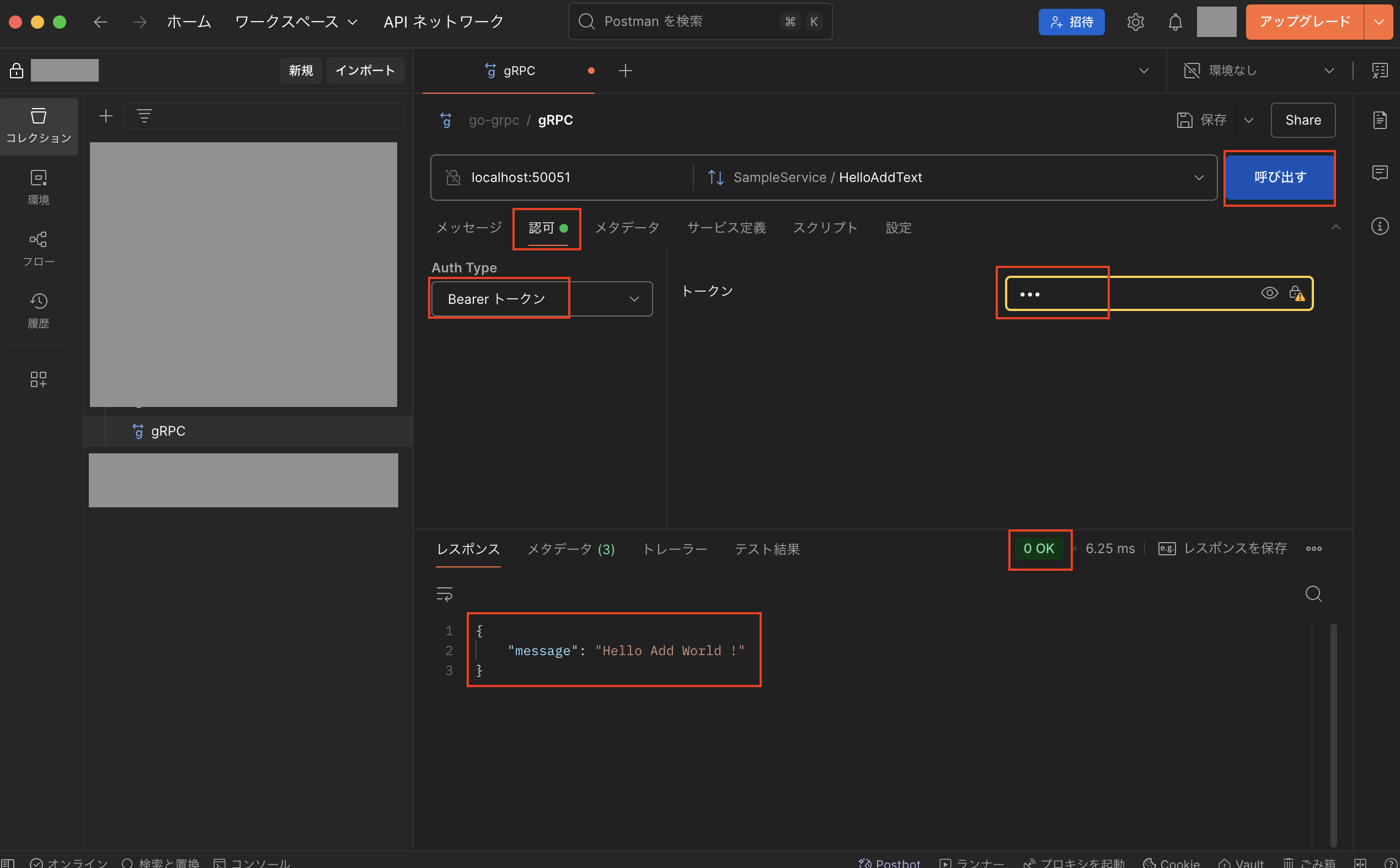This screenshot has height=868, width=1400.
Task: Click the search icon in response body
Action: coord(1313,593)
